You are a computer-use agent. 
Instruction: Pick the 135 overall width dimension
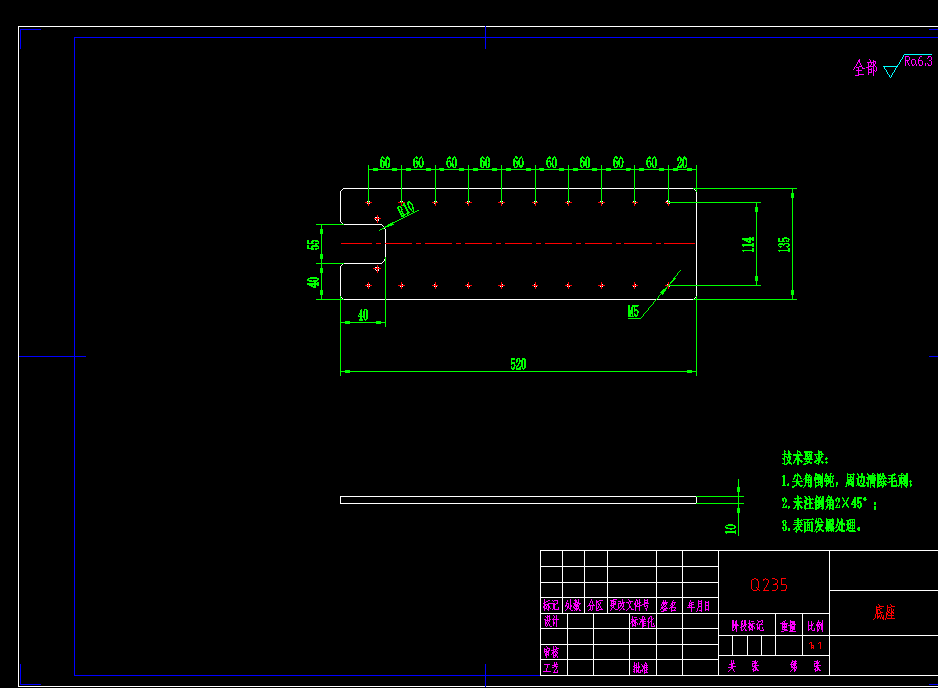point(784,244)
